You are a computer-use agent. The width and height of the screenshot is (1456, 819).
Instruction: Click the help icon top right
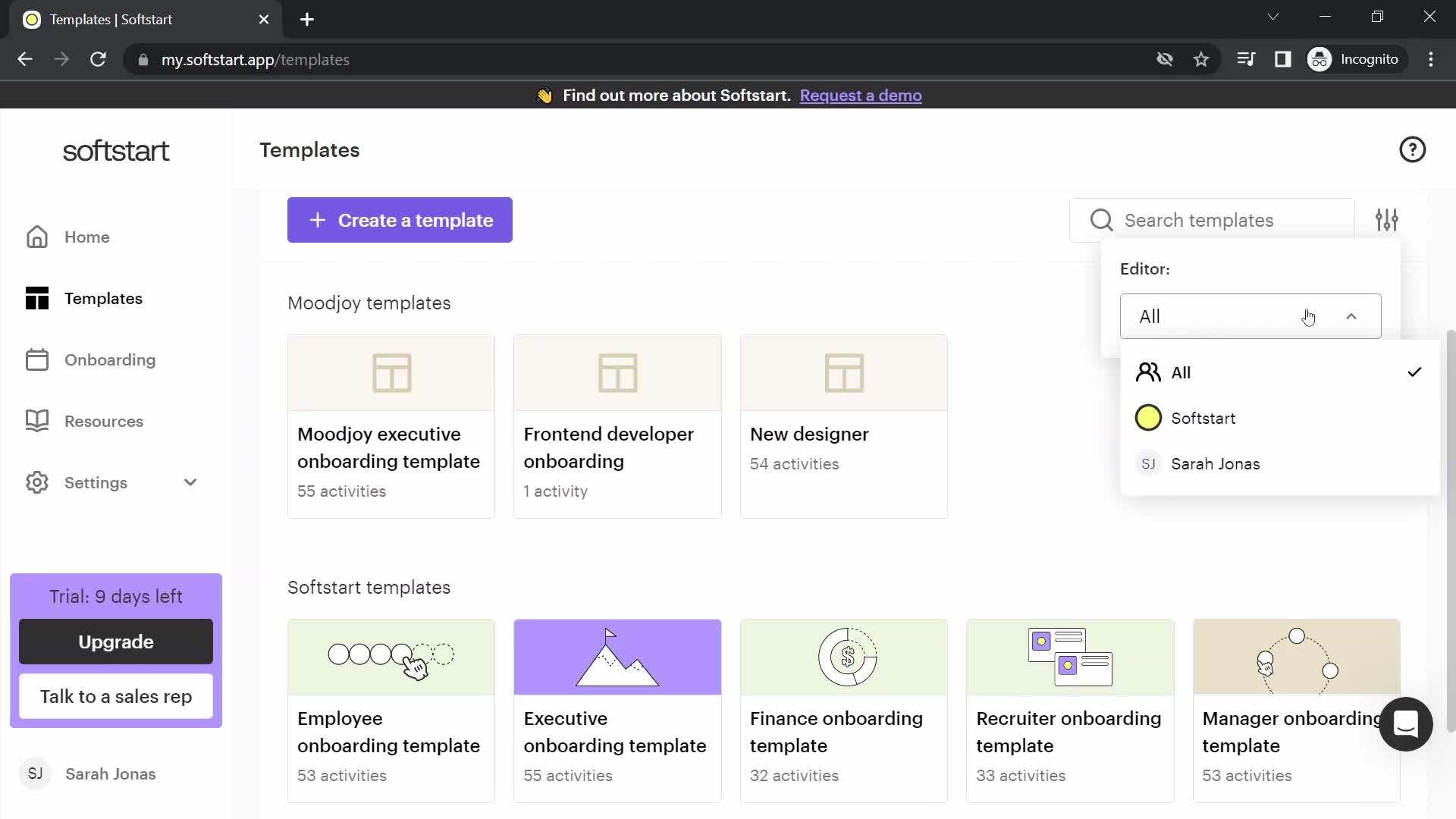coord(1414,150)
